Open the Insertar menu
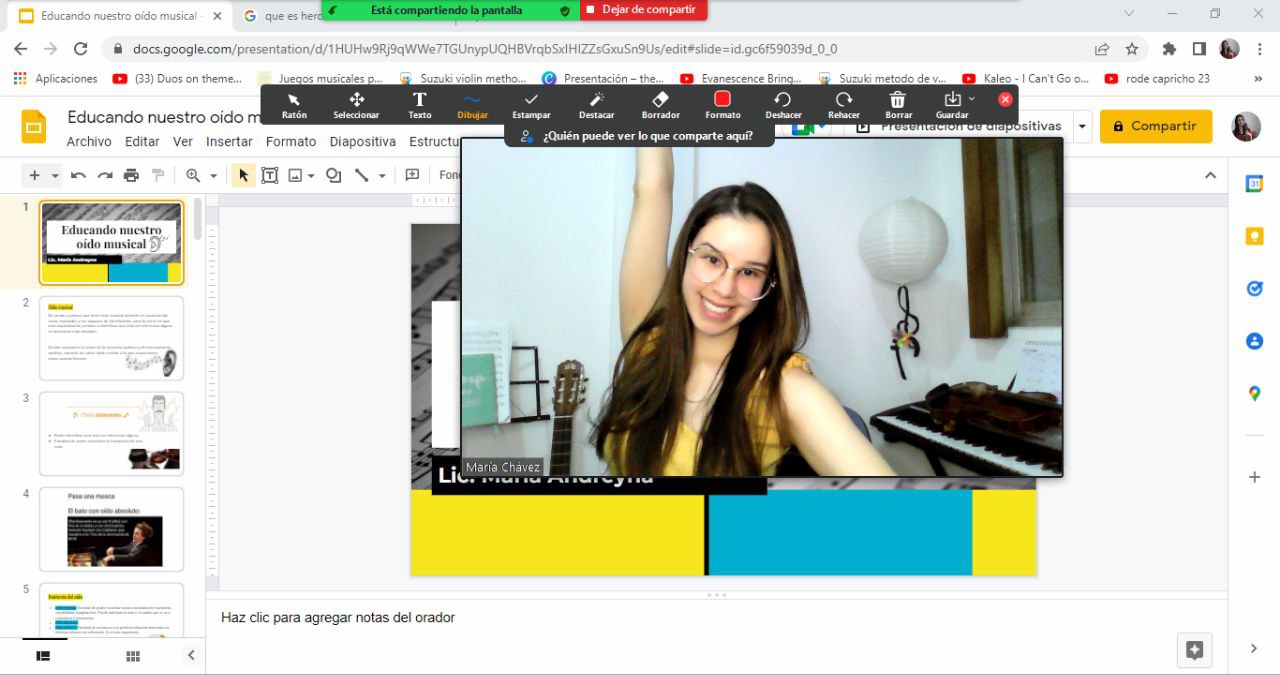Image resolution: width=1280 pixels, height=675 pixels. (229, 142)
